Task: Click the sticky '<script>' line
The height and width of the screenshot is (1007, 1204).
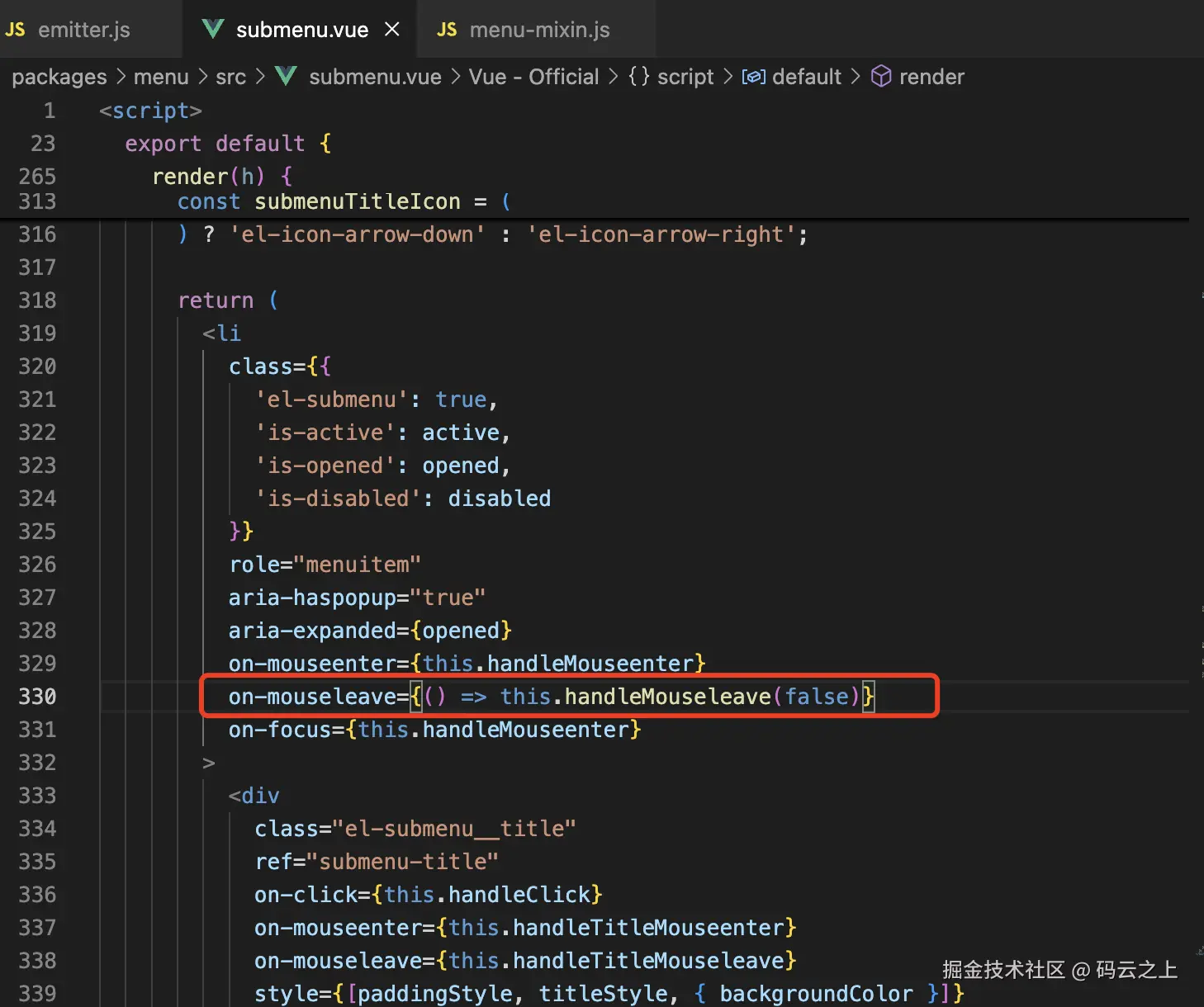Action: point(150,111)
